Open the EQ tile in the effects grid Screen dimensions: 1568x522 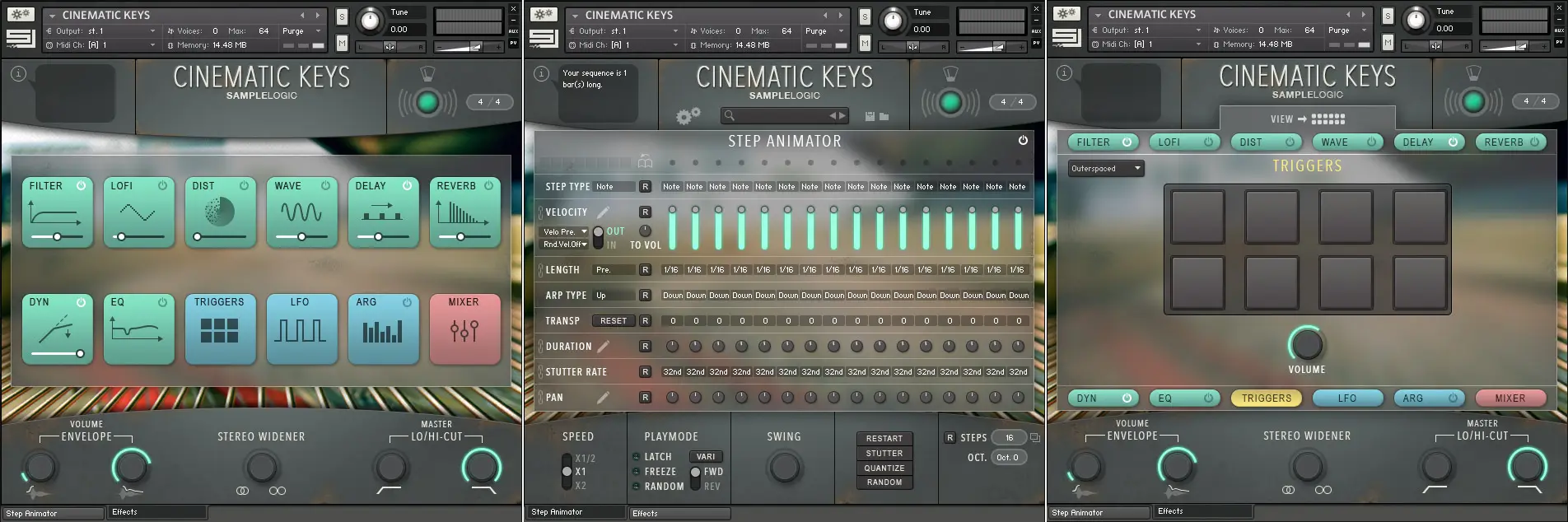coord(138,329)
